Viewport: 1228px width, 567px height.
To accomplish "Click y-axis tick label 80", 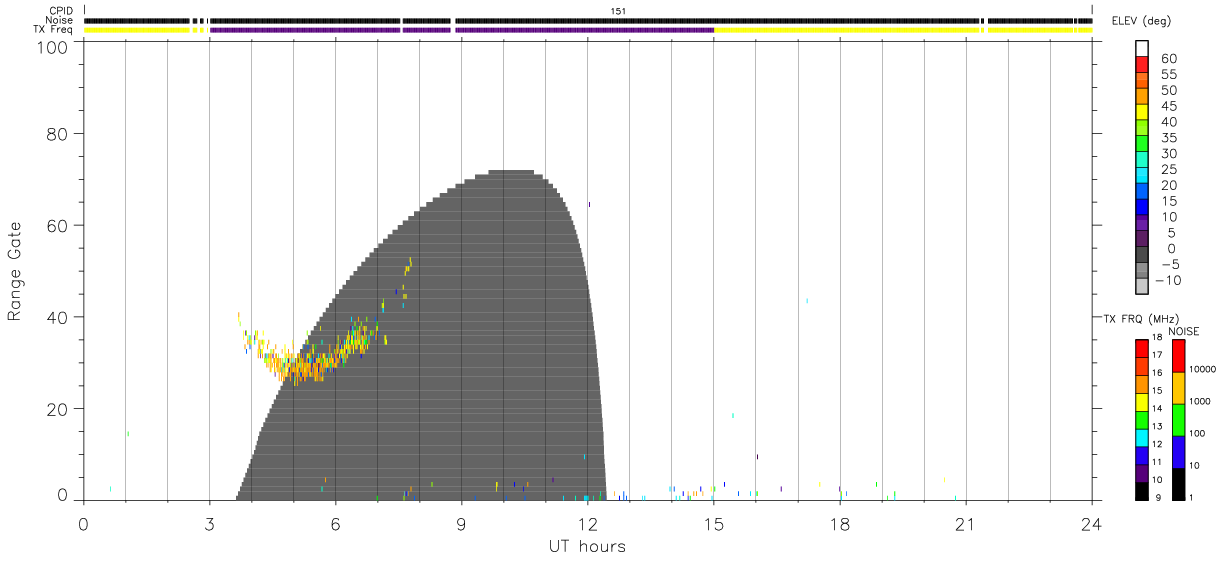I will pyautogui.click(x=58, y=134).
